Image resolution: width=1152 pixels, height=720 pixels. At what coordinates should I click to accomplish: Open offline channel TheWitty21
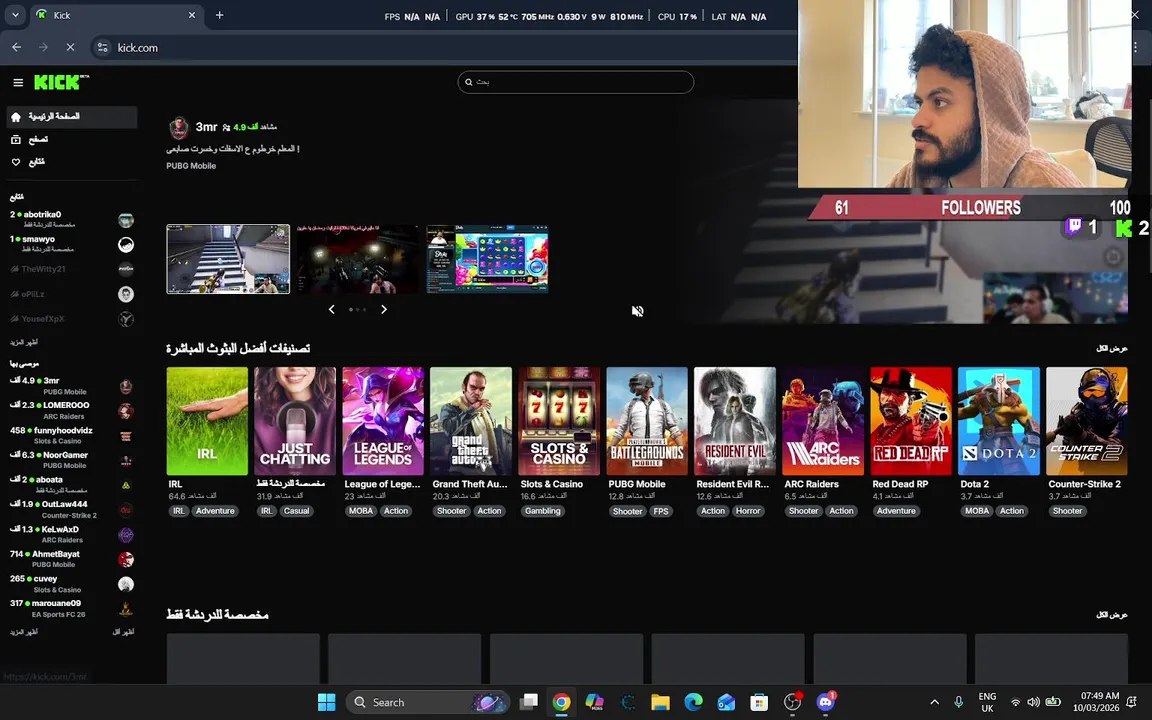point(72,270)
